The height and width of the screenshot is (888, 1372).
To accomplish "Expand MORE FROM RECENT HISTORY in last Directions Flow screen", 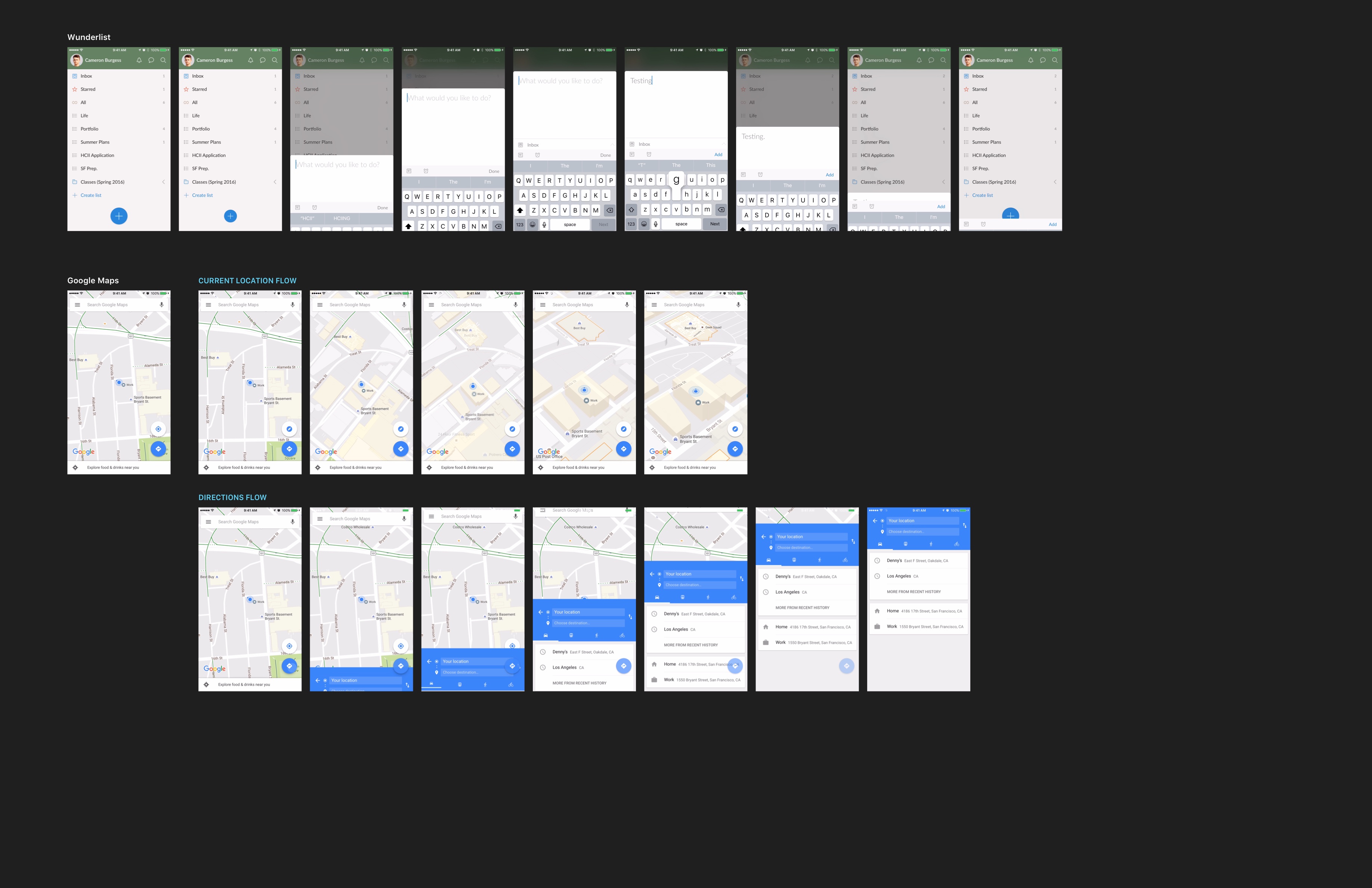I will (x=914, y=592).
